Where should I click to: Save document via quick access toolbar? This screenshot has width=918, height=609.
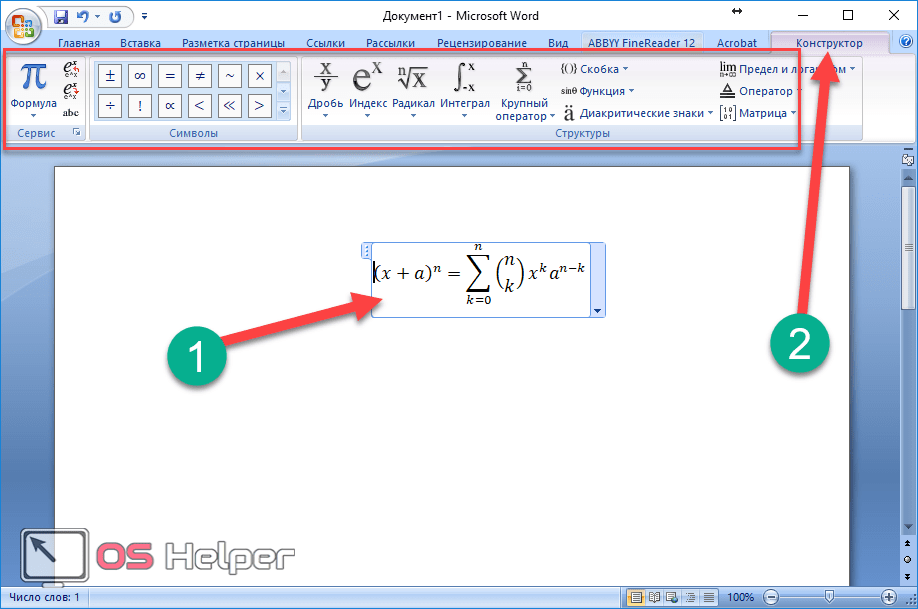coord(62,16)
